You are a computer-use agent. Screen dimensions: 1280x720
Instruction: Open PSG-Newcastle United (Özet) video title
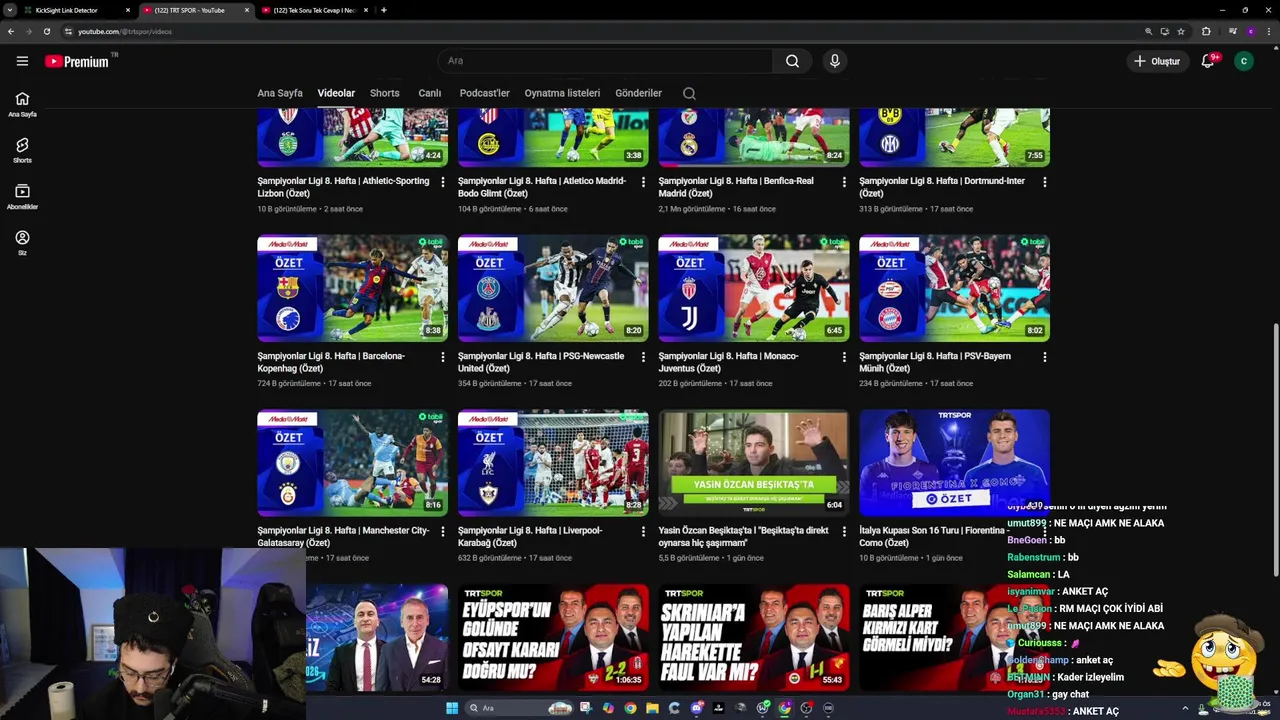(541, 362)
